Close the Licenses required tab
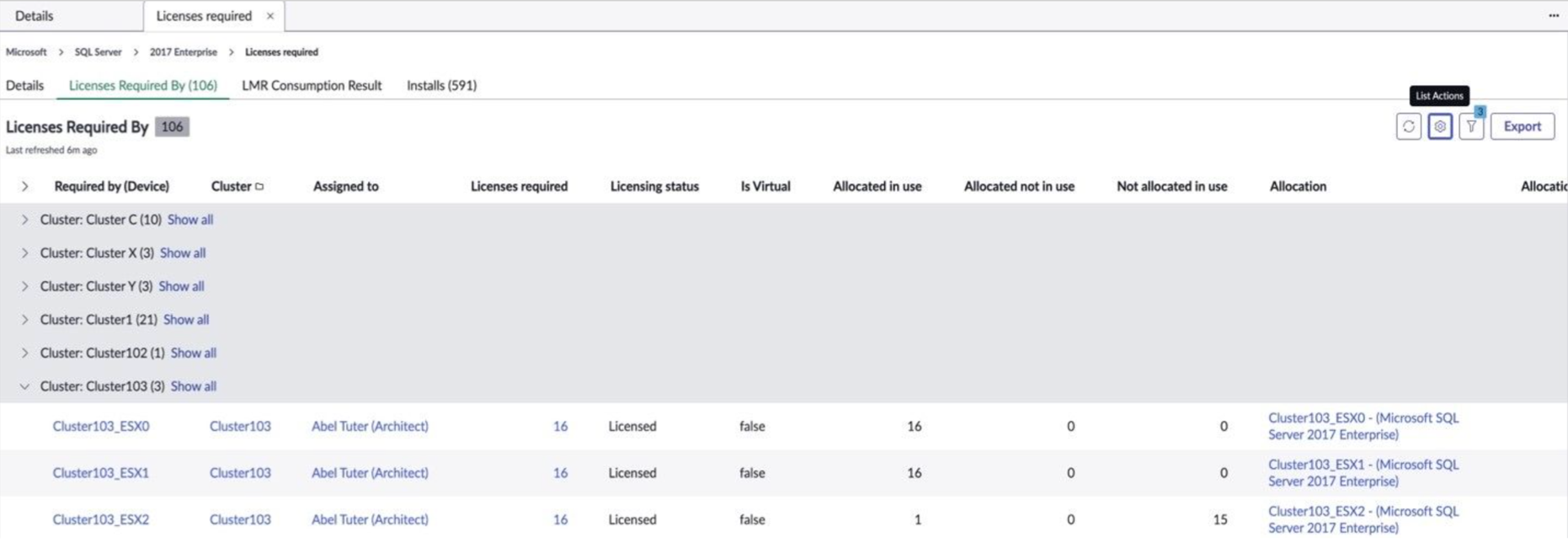1568x547 pixels. coord(270,16)
